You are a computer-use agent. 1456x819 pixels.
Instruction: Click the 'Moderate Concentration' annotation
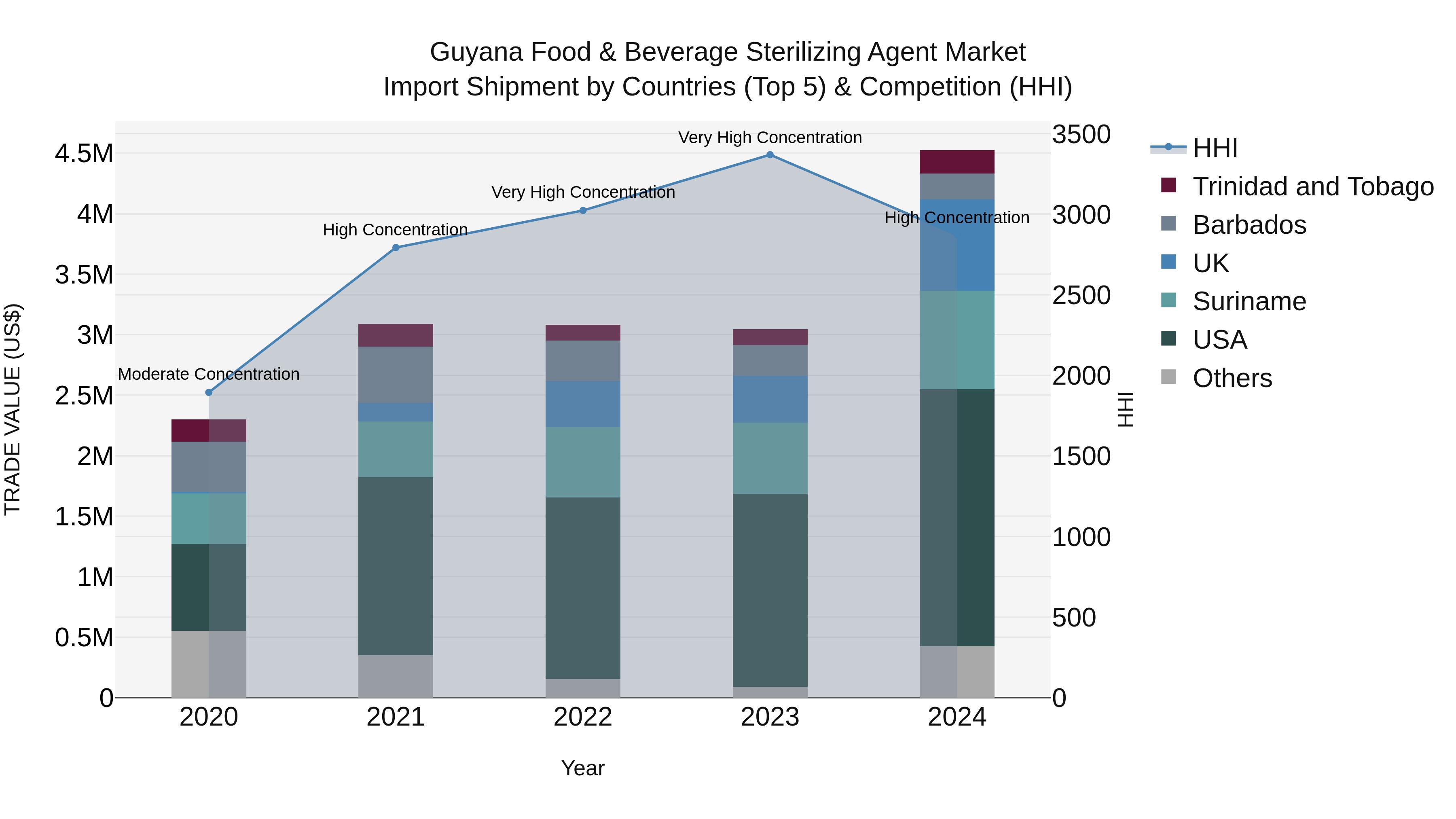click(x=209, y=374)
